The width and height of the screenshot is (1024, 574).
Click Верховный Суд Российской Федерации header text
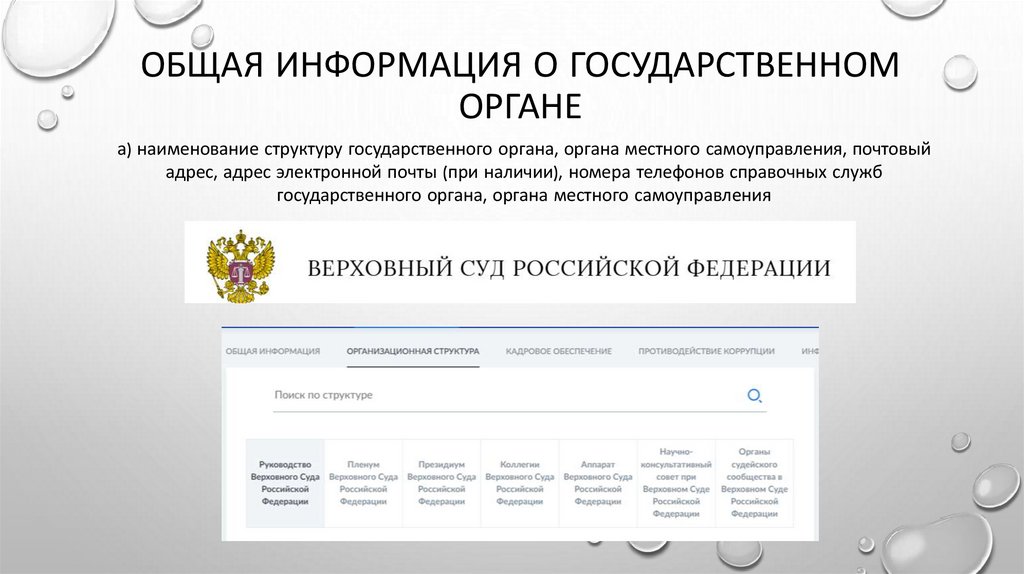click(x=569, y=268)
